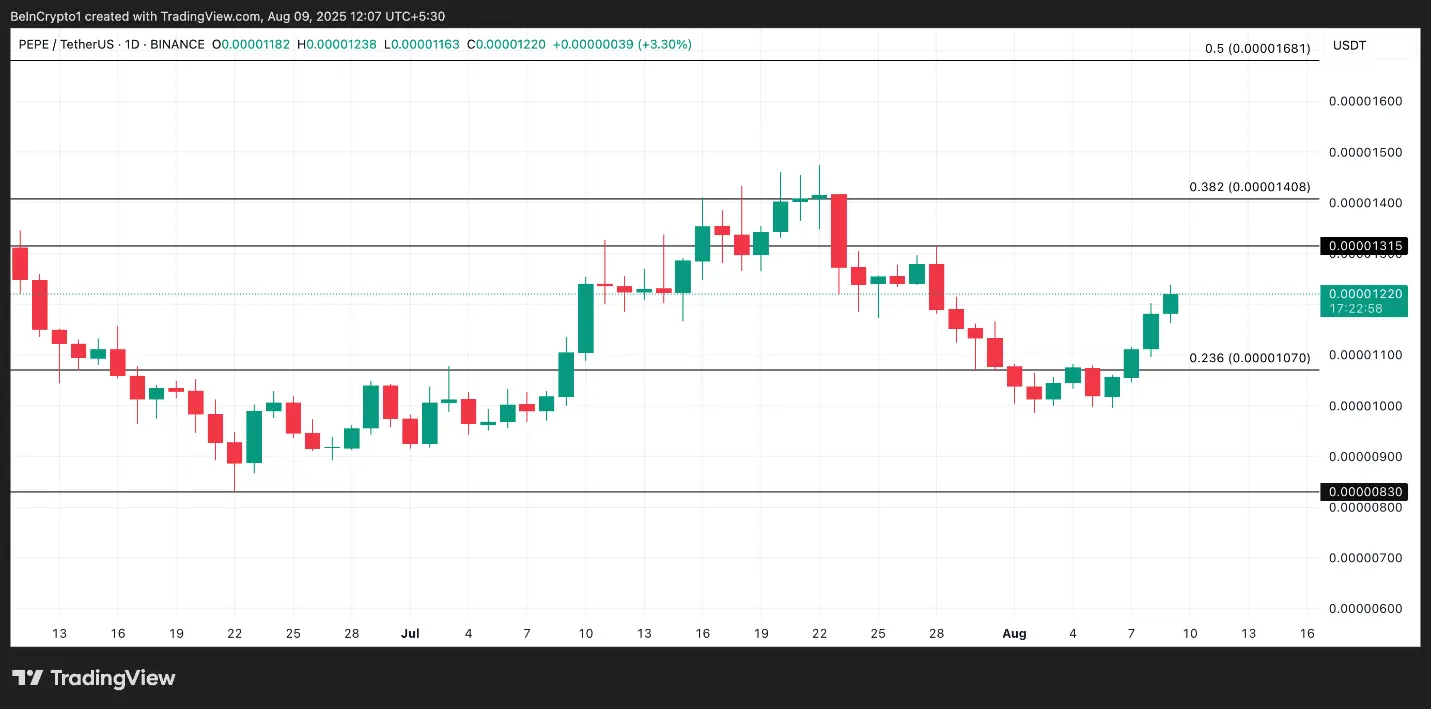Click the 0.00001315 price label
This screenshot has height=709, width=1431.
[1364, 245]
